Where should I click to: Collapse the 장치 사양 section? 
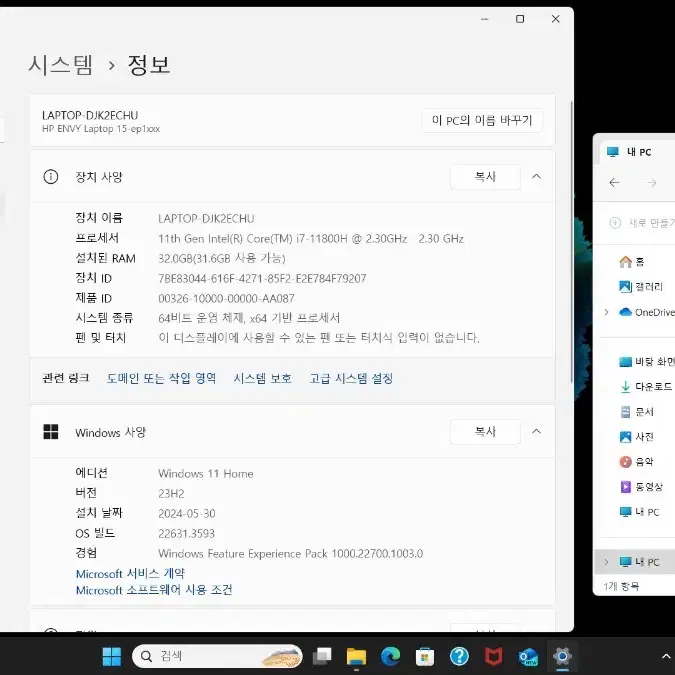(x=536, y=176)
